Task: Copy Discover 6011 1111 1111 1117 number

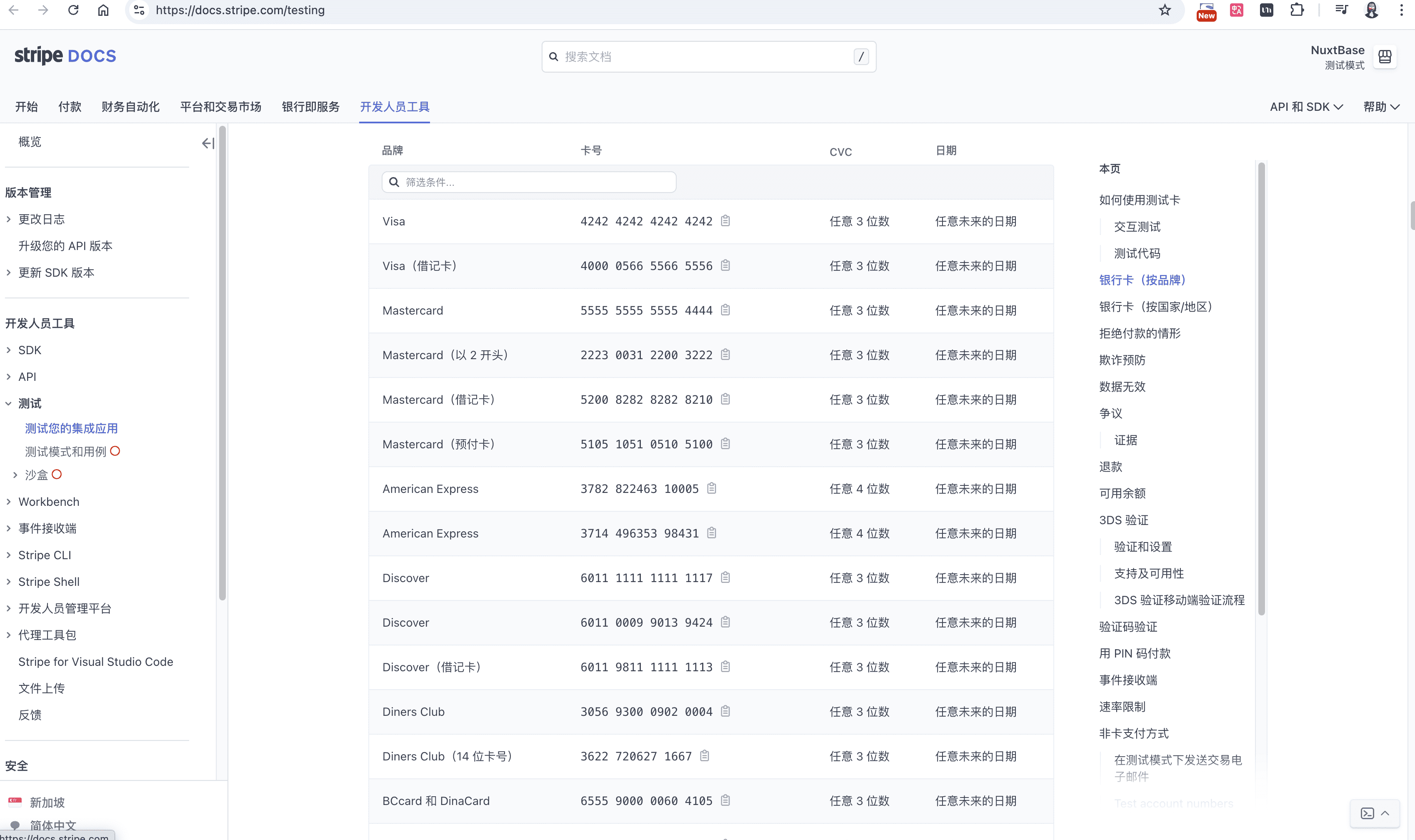Action: pyautogui.click(x=725, y=578)
